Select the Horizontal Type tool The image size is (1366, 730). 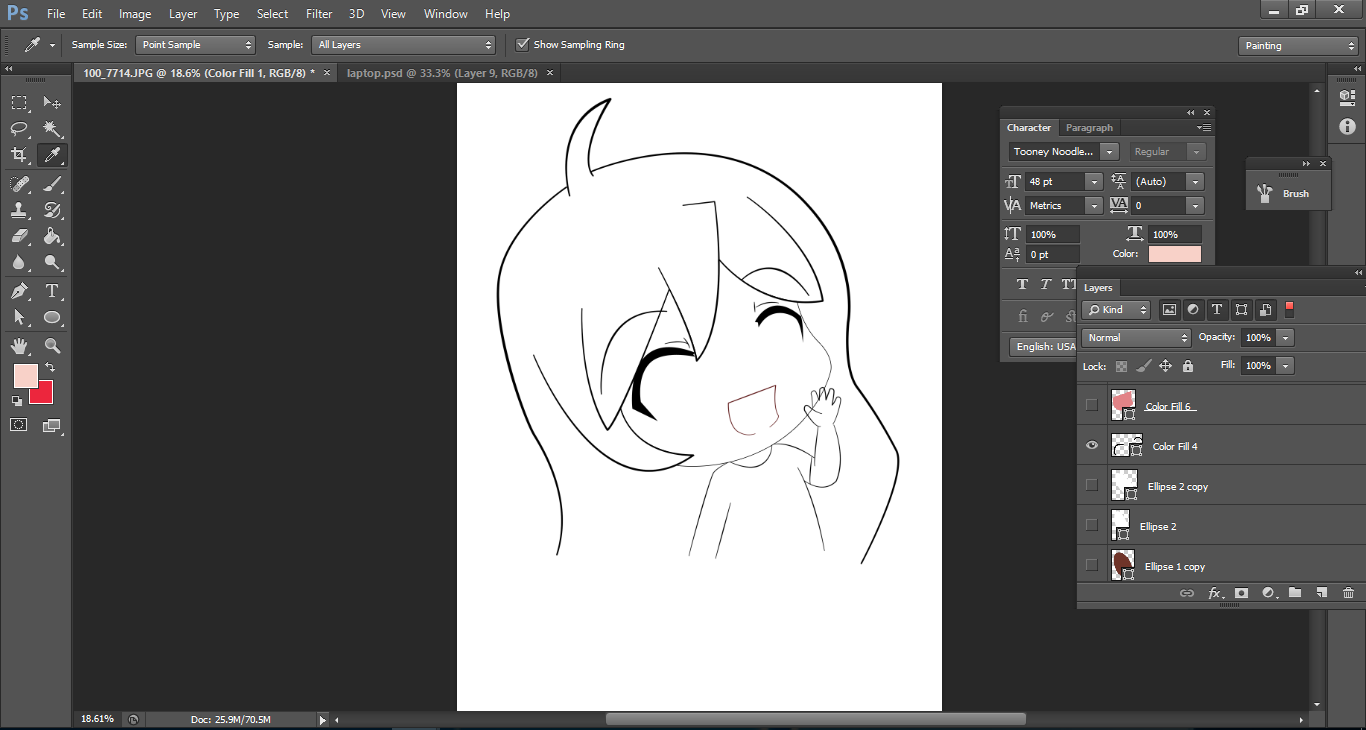tap(52, 292)
